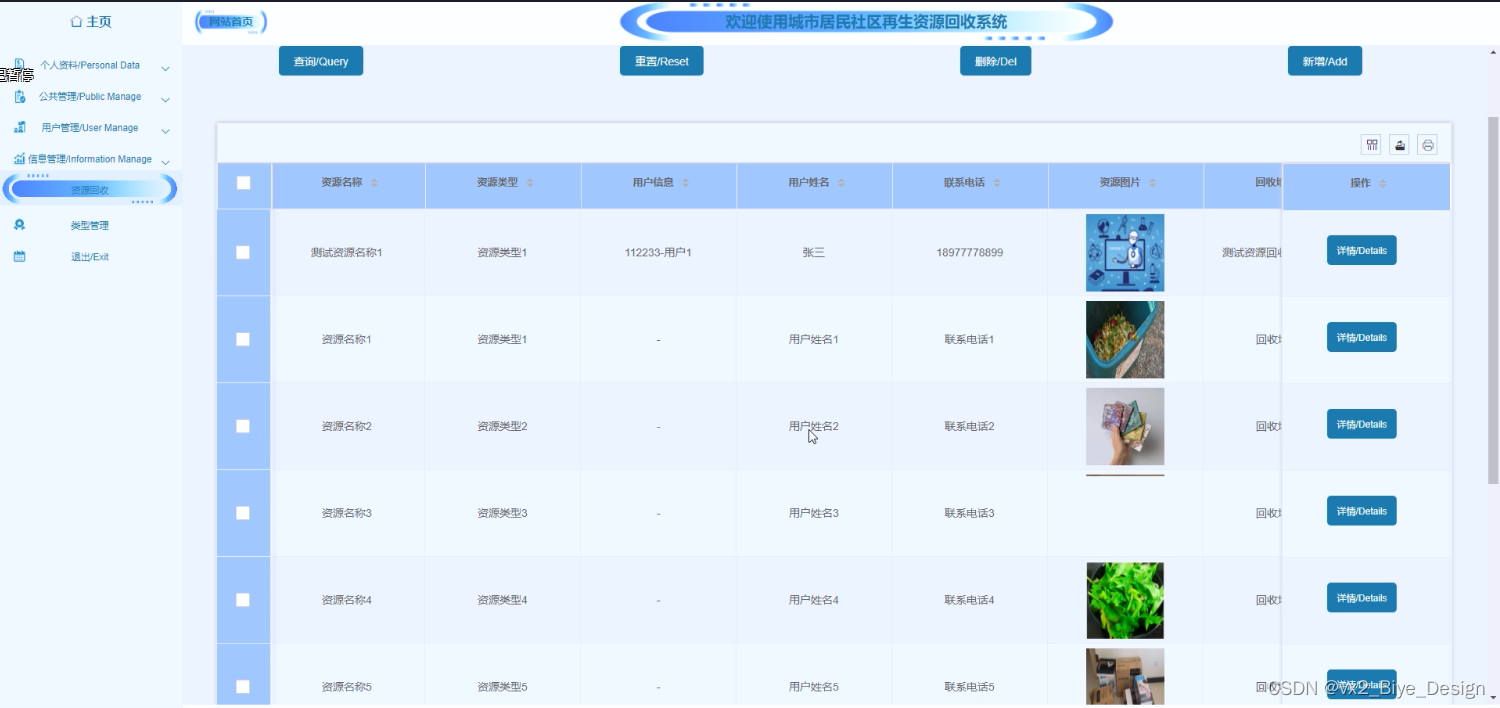This screenshot has height=708, width=1500.
Task: Check the row for 资源名称2
Action: coord(243,426)
